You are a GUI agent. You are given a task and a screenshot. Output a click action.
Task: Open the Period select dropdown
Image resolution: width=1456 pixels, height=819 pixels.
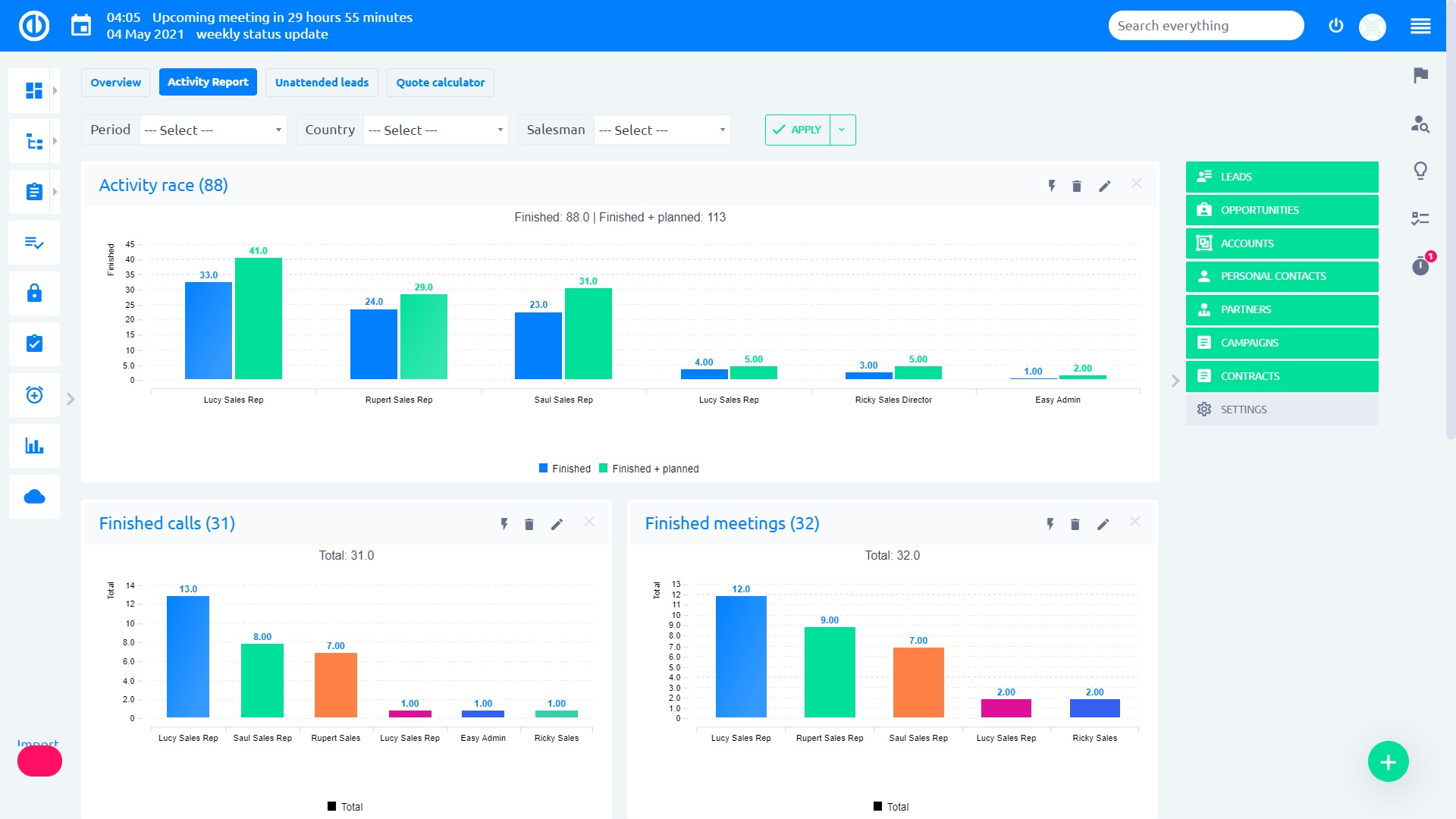pyautogui.click(x=212, y=130)
